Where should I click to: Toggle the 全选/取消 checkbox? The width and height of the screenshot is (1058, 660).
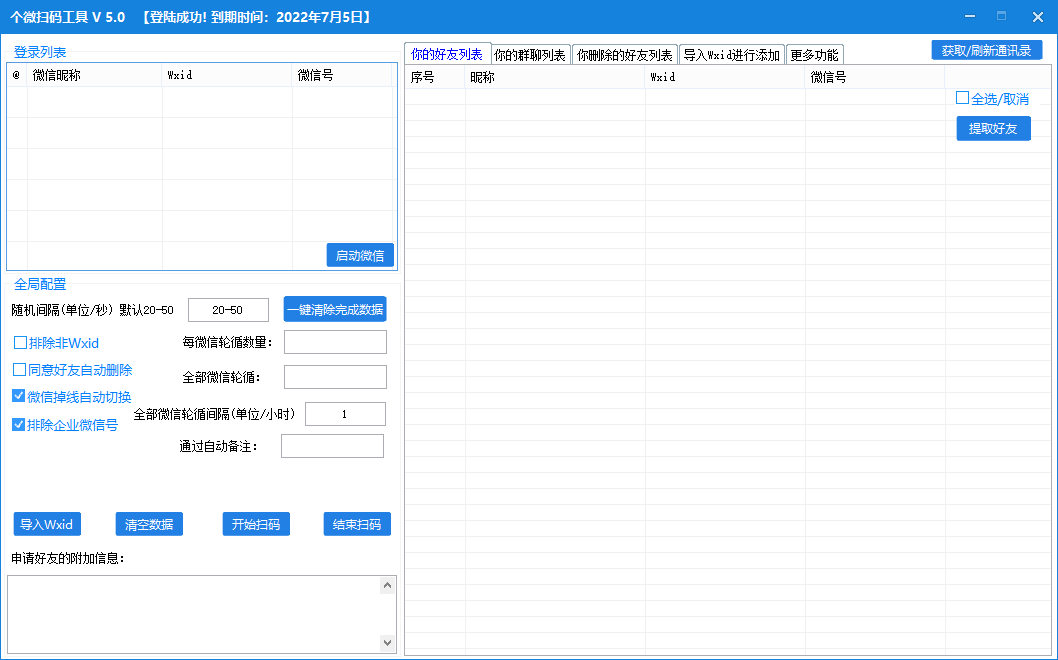[962, 98]
